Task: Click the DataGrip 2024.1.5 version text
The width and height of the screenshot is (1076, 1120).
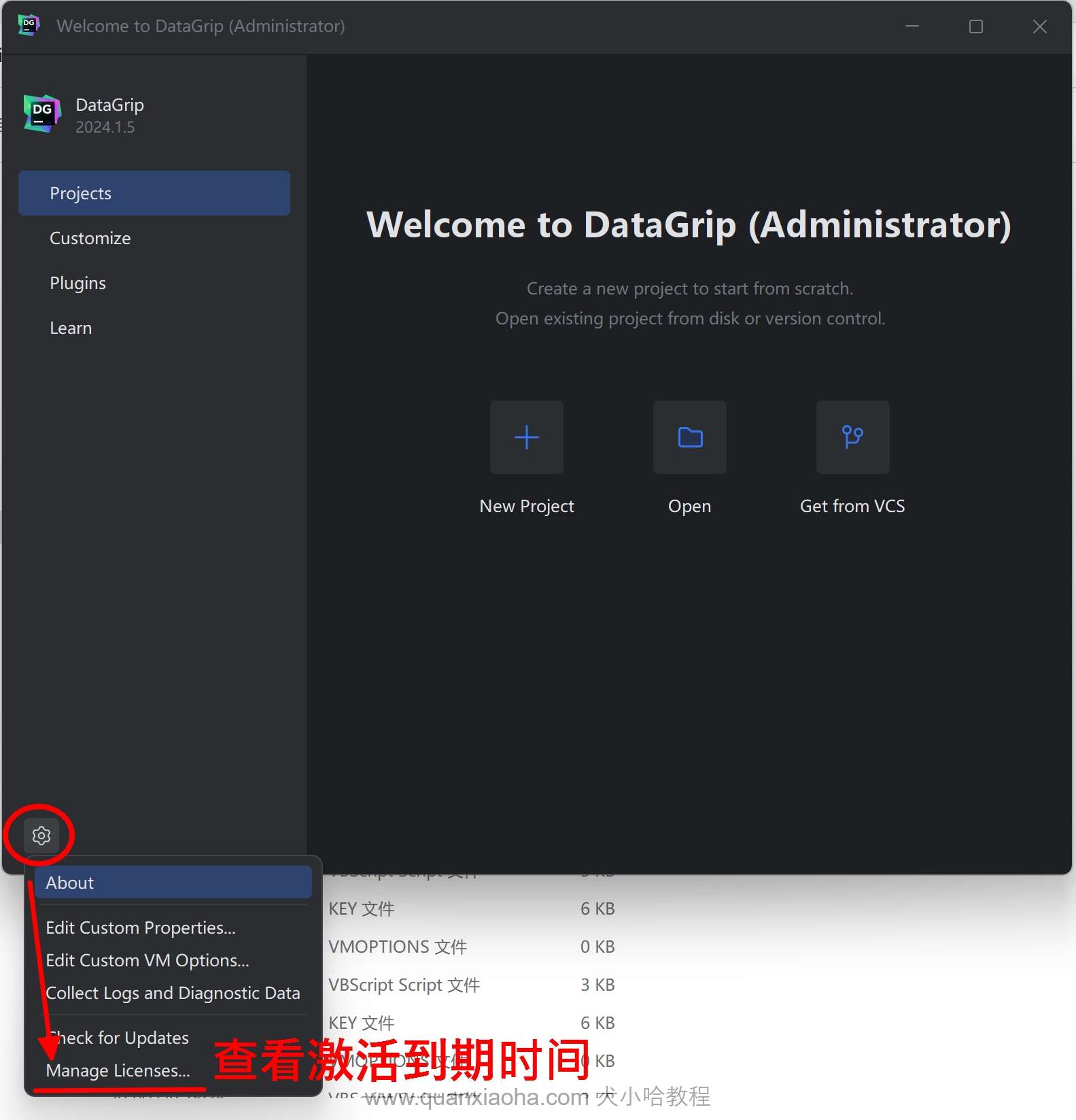Action: tap(105, 127)
